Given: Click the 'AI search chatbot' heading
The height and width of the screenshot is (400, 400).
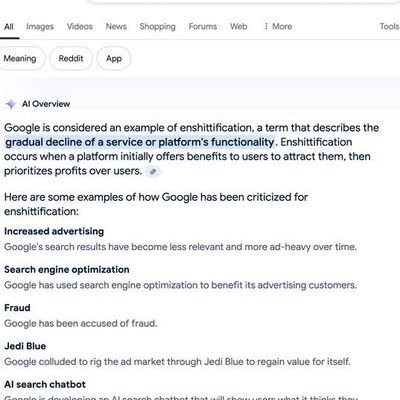Looking at the screenshot, I should coord(45,384).
